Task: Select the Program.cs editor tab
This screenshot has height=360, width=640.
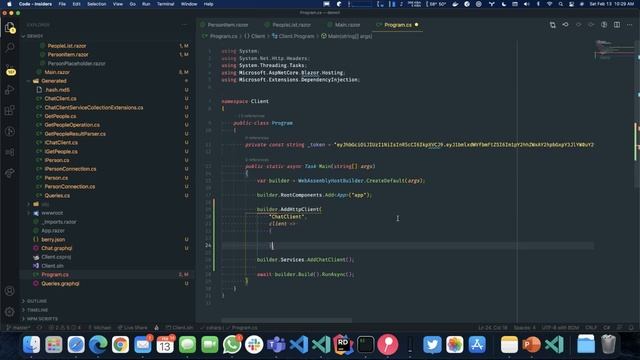Action: (398, 25)
